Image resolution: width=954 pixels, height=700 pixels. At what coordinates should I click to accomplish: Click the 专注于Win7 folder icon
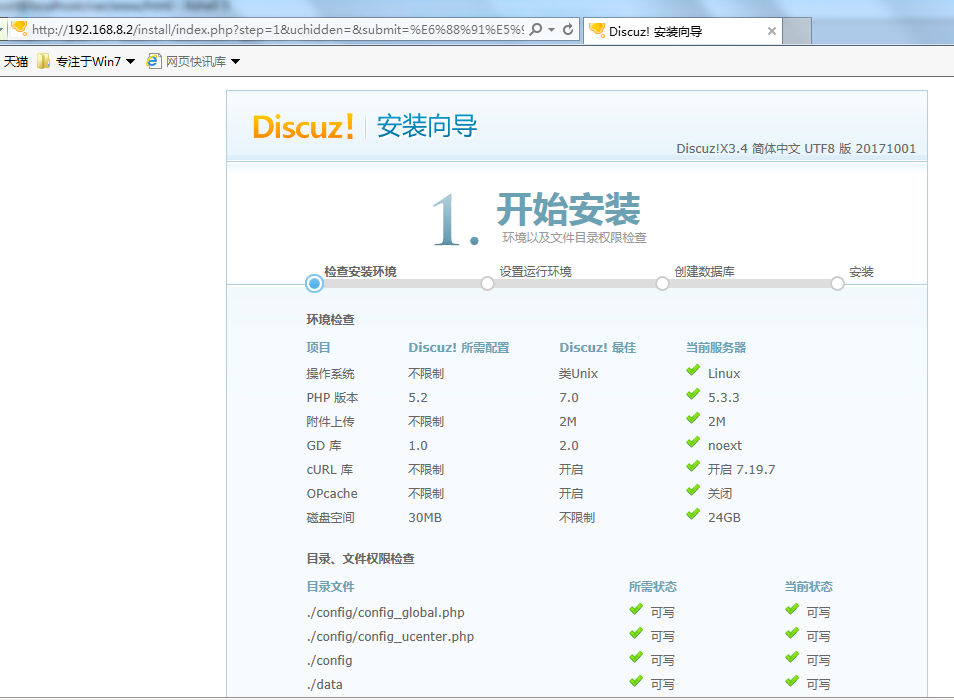[43, 61]
